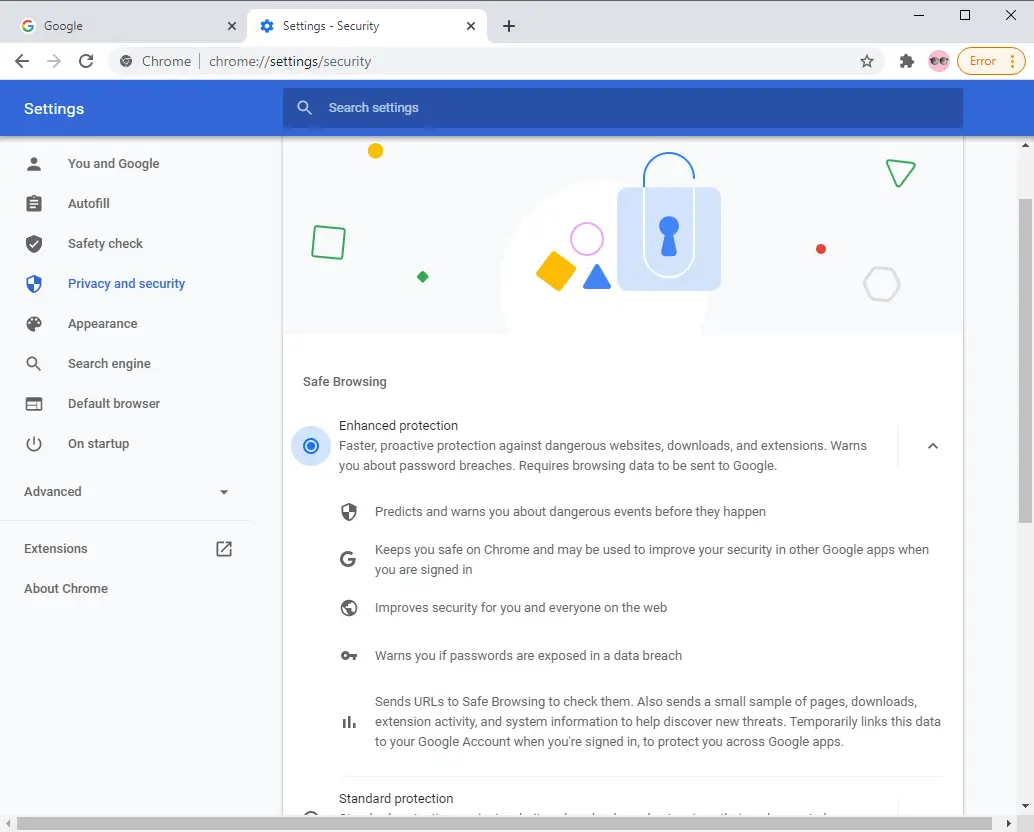This screenshot has height=832, width=1034.
Task: Click the horizontal scrollbar right arrow
Action: click(x=1008, y=823)
